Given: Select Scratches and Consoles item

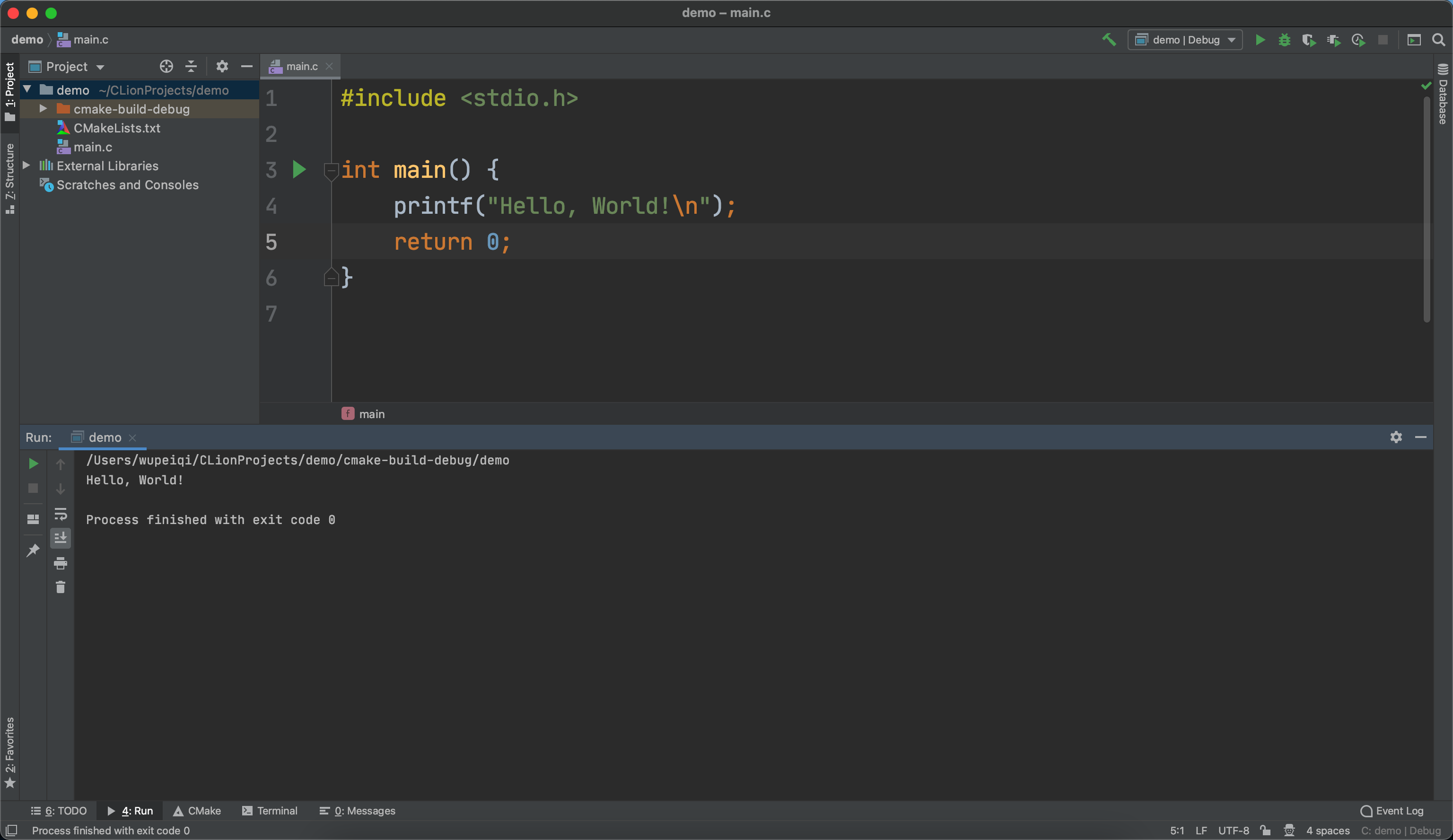Looking at the screenshot, I should (127, 184).
